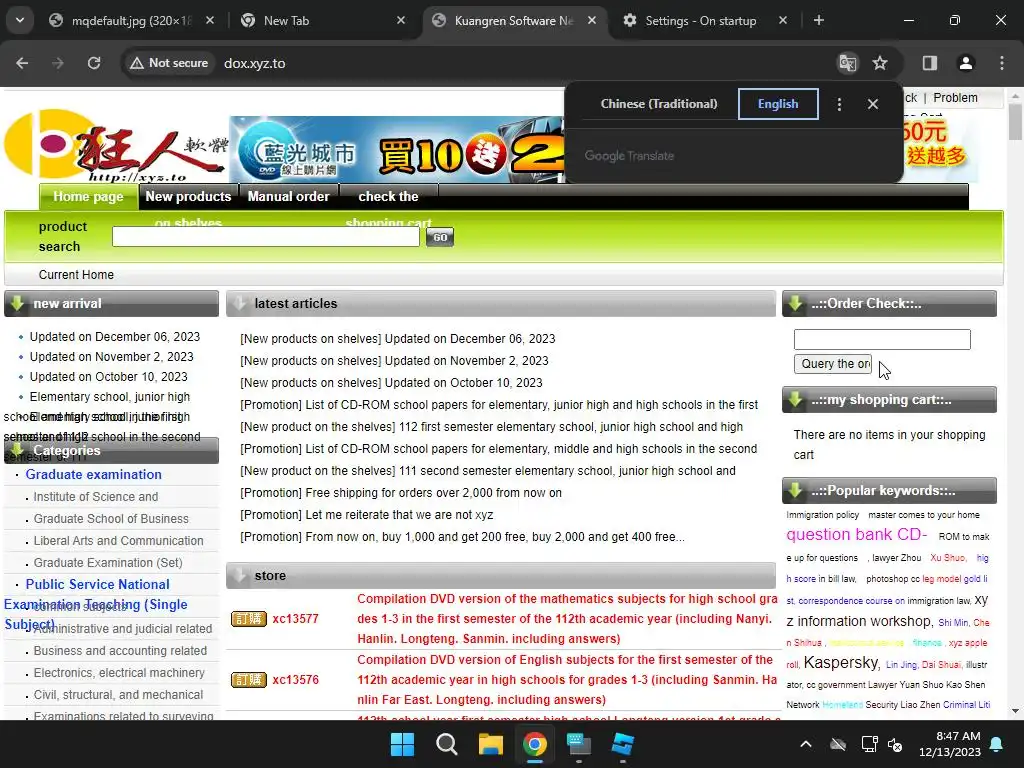Screen dimensions: 1024x768
Task: Open Graduate School of Business category
Action: [x=111, y=519]
